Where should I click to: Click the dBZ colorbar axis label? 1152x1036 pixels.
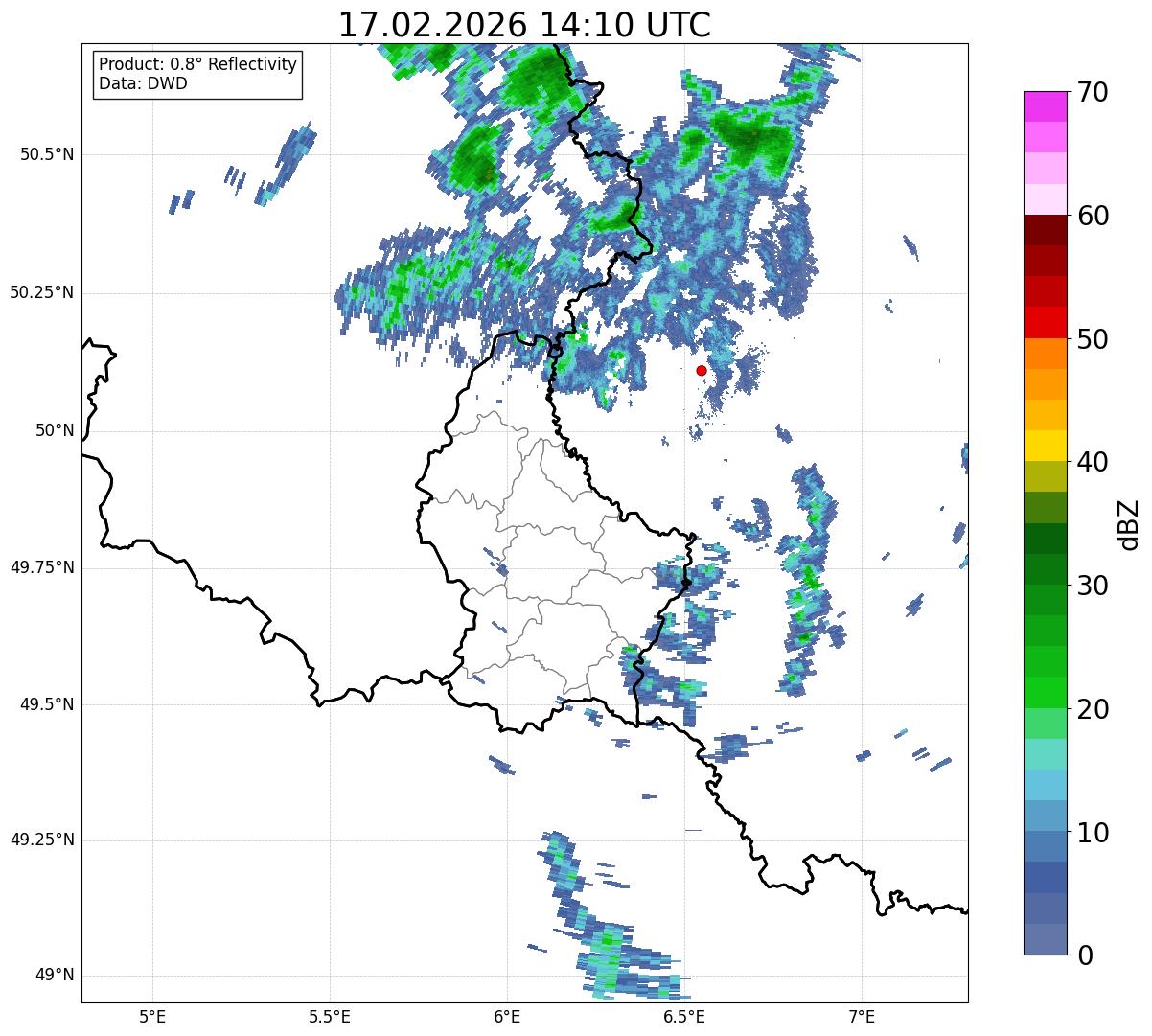click(1129, 523)
